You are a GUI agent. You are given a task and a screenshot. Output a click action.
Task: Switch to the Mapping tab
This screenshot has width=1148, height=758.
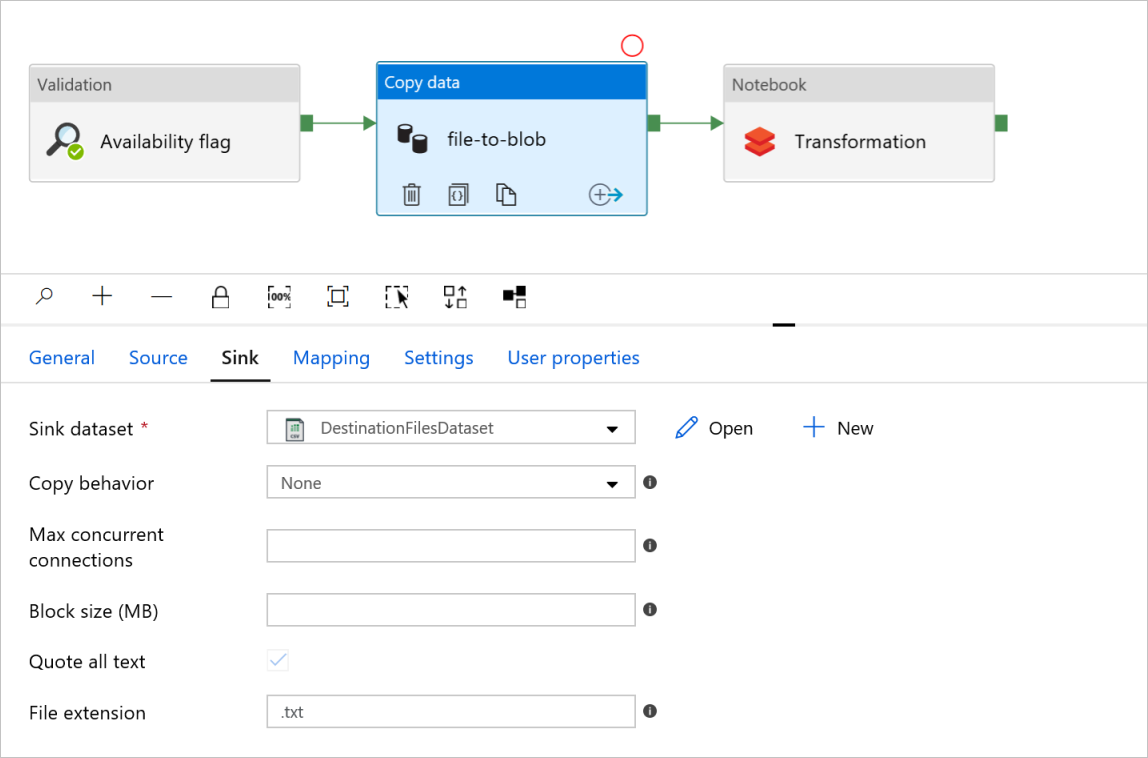331,357
